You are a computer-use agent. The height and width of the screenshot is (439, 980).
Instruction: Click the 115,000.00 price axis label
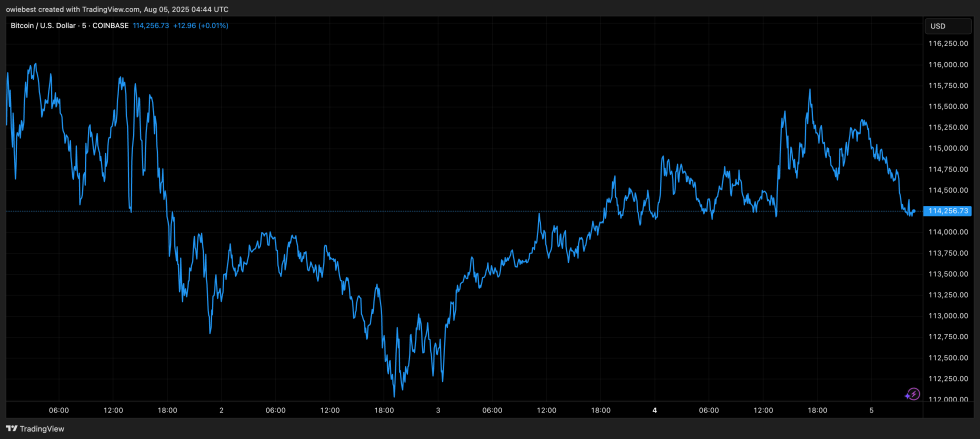(948, 148)
